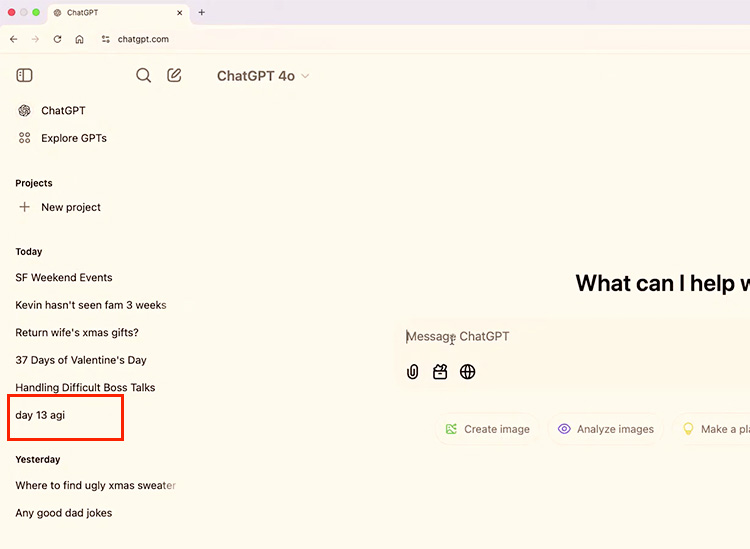Click the Projects section heading
The height and width of the screenshot is (549, 750).
[33, 183]
